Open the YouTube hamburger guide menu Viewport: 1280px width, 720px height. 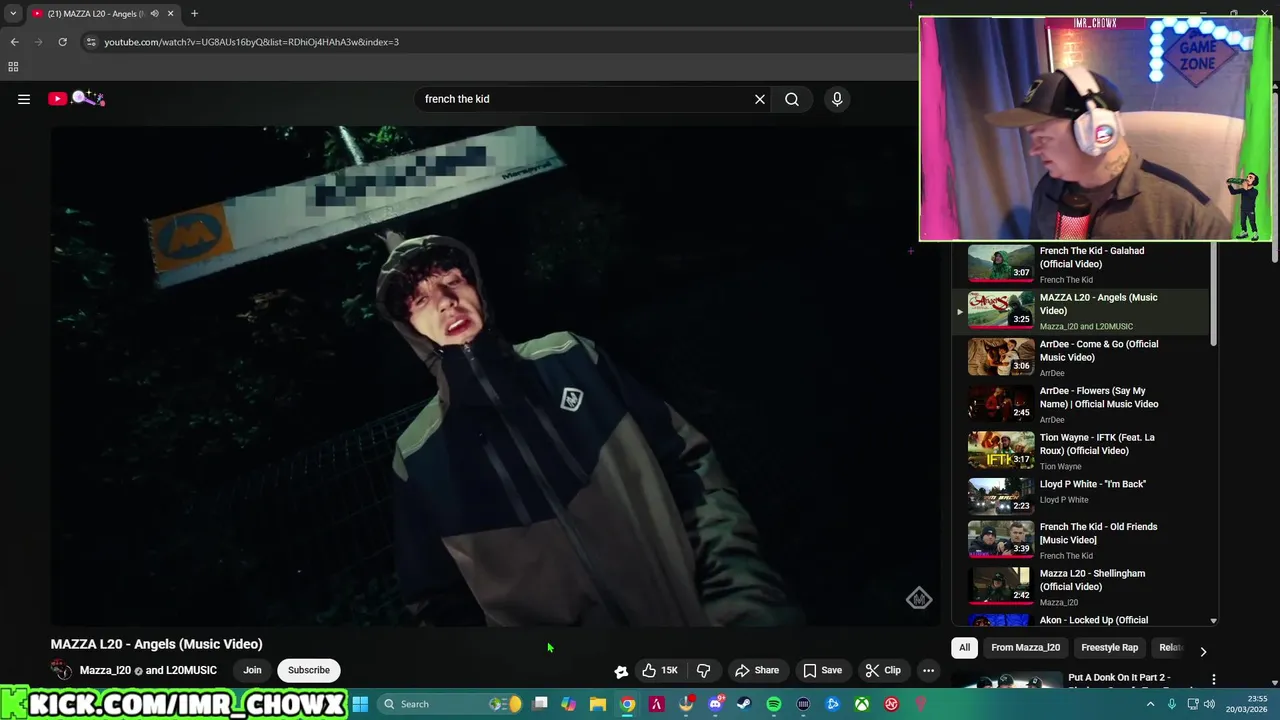tap(24, 99)
